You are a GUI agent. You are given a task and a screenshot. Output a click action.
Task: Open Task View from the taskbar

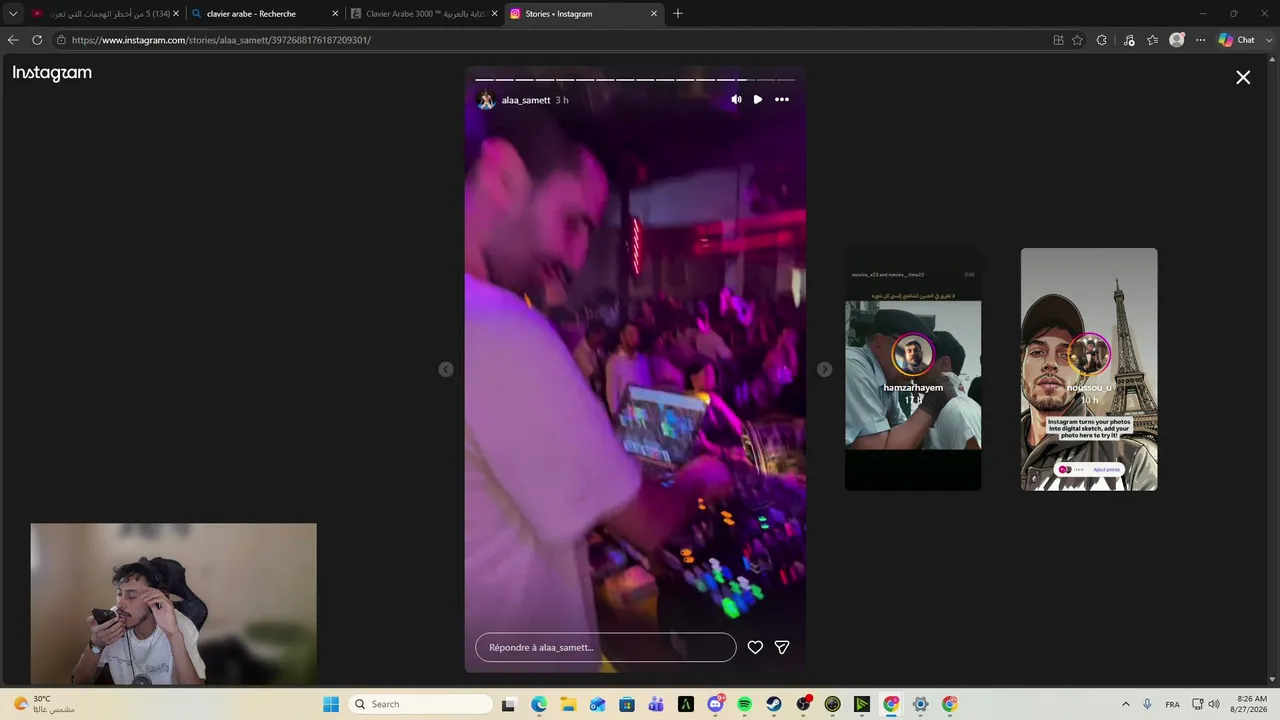tap(508, 704)
